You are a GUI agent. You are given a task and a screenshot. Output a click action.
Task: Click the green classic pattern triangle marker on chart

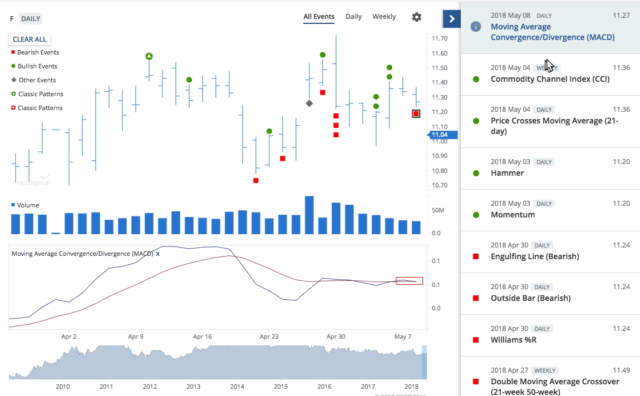149,56
